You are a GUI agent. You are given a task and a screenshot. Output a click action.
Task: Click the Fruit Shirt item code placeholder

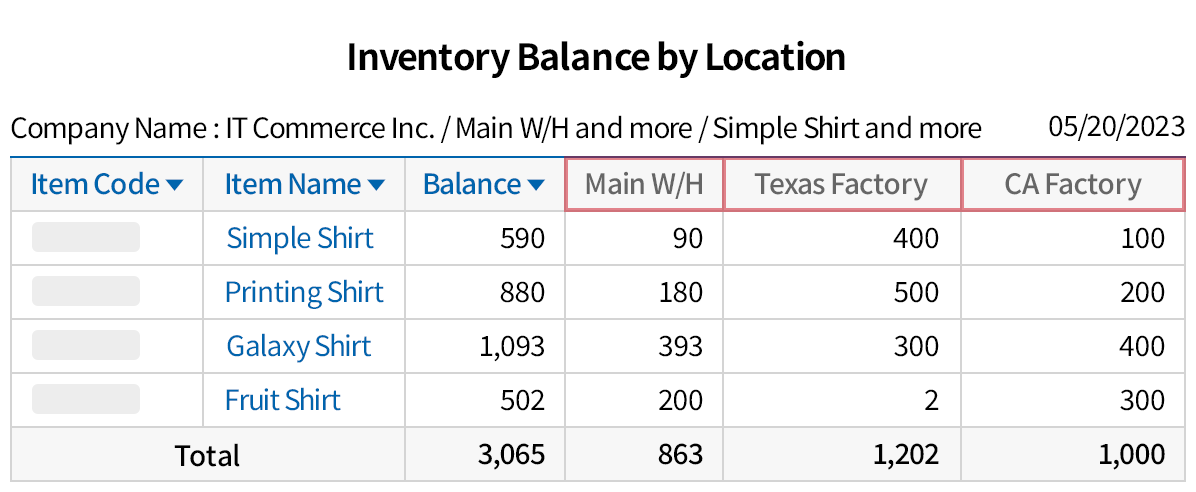pos(86,400)
